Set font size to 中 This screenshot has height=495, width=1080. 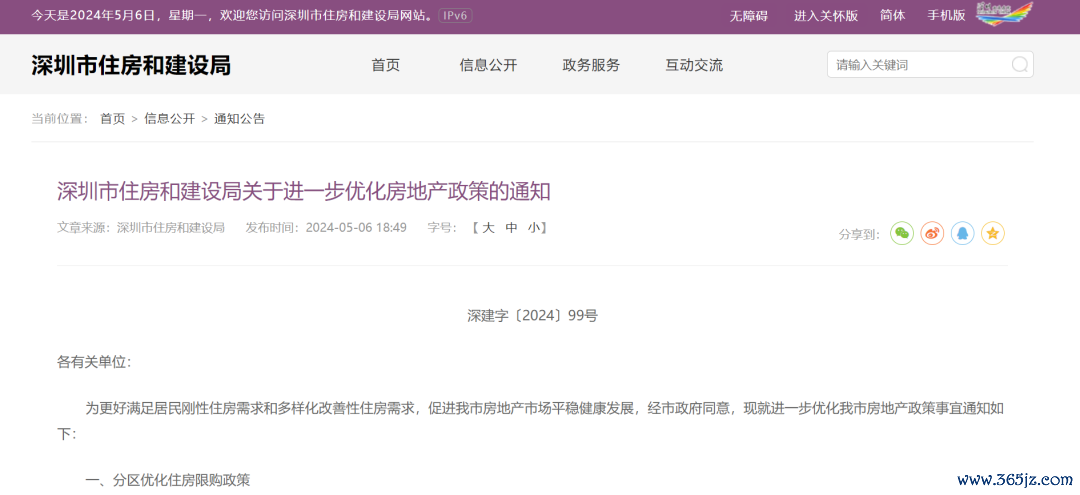point(511,228)
